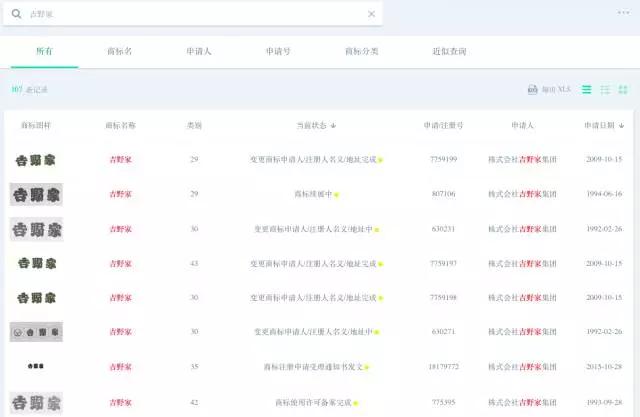Click yellow status dot in row 18179772
The image size is (640, 417).
coord(367,368)
